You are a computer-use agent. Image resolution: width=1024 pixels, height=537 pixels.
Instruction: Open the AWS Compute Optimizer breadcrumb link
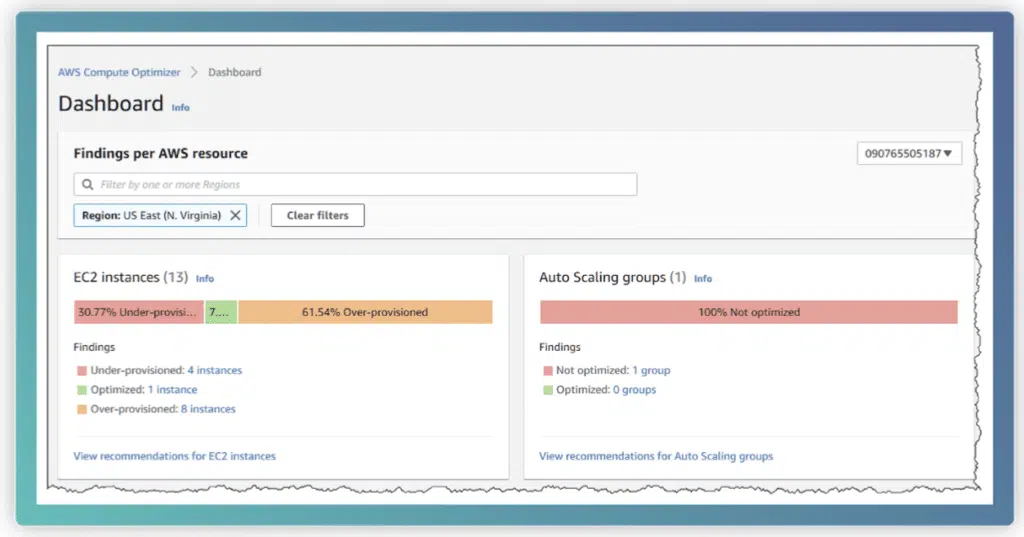click(119, 73)
